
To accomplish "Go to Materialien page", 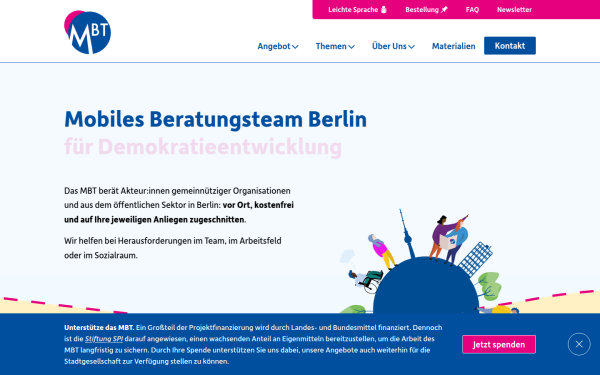I will coord(453,46).
